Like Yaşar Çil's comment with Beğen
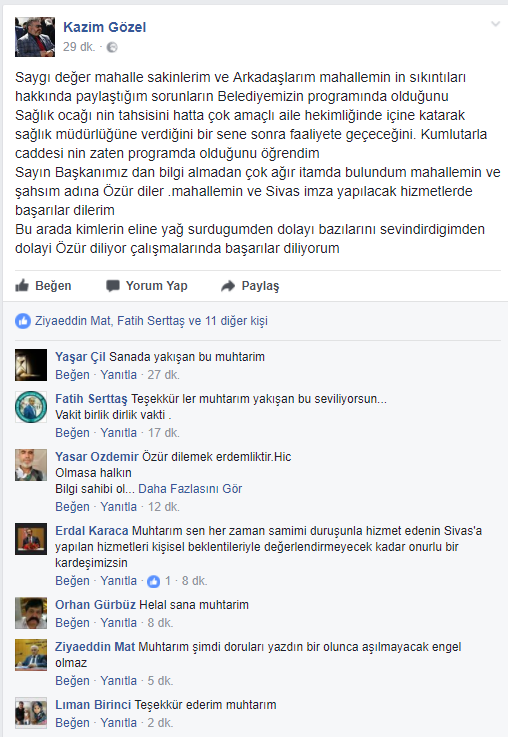Image resolution: width=508 pixels, height=737 pixels. pyautogui.click(x=72, y=375)
